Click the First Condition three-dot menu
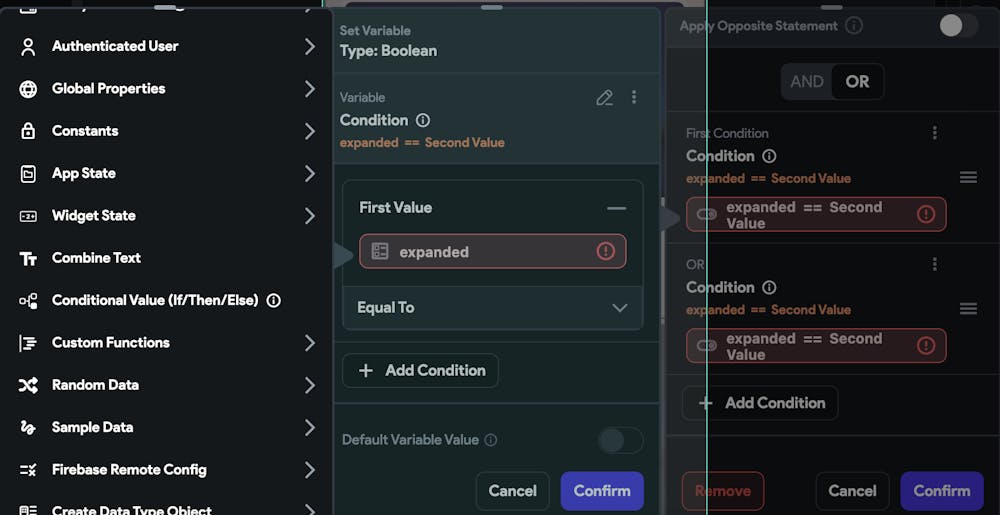Image resolution: width=1000 pixels, height=515 pixels. pyautogui.click(x=935, y=133)
